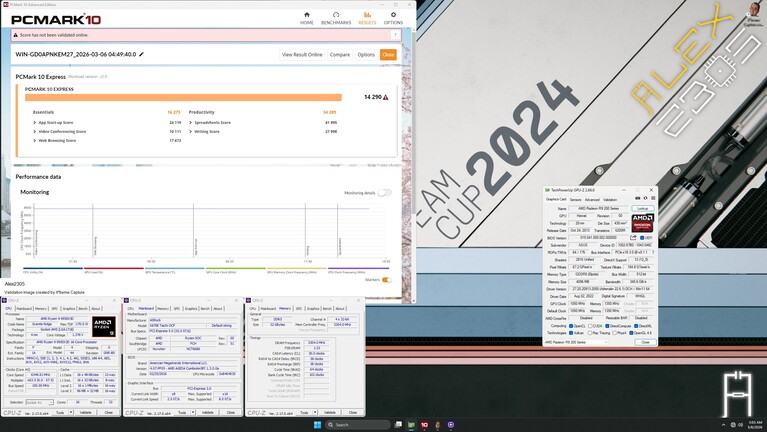Click the taskbar clock and date

point(755,425)
